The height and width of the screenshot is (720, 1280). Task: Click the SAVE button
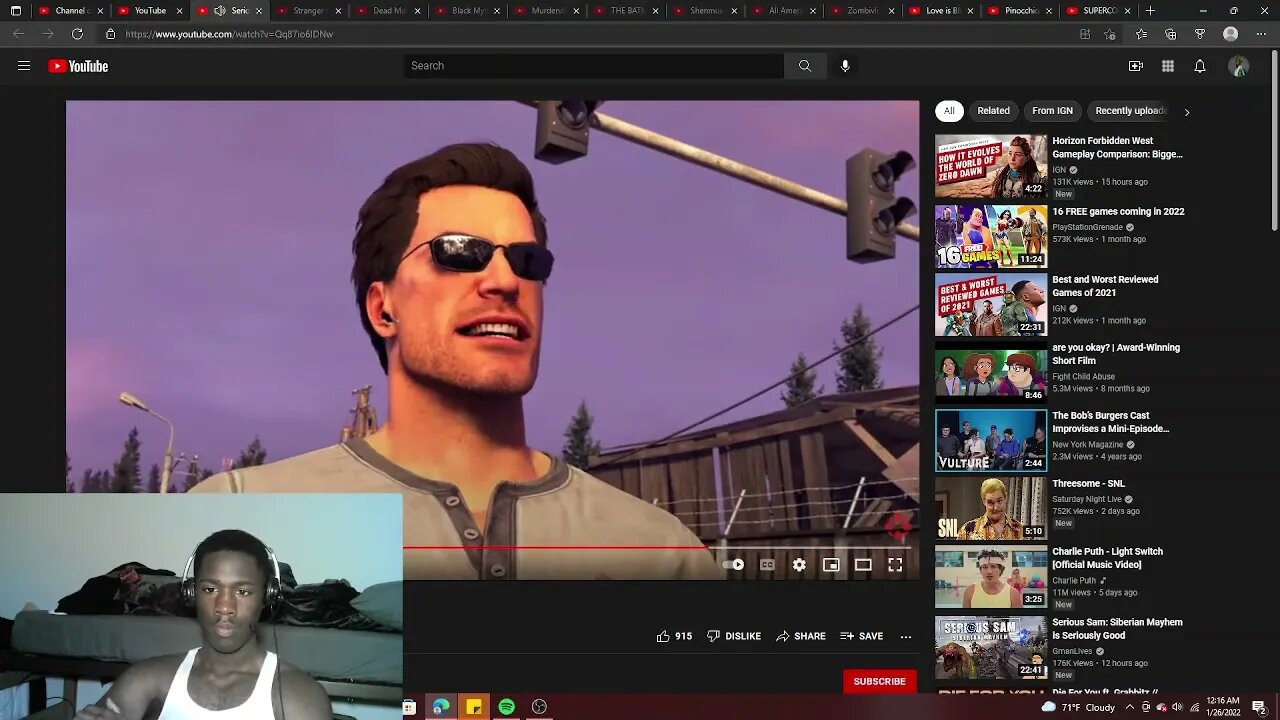pos(861,636)
